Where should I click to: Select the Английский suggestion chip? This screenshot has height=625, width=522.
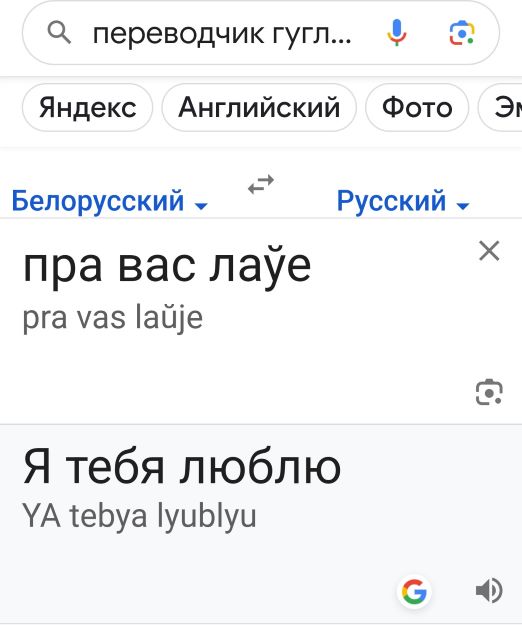pyautogui.click(x=259, y=108)
